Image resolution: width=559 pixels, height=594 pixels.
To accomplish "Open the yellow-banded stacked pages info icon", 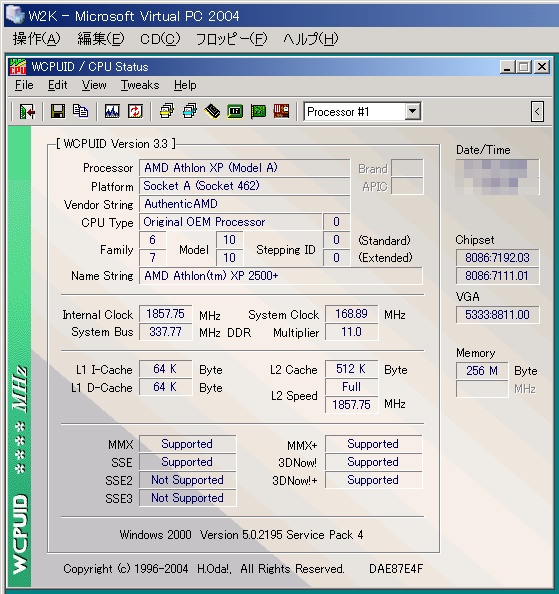I will (x=167, y=112).
